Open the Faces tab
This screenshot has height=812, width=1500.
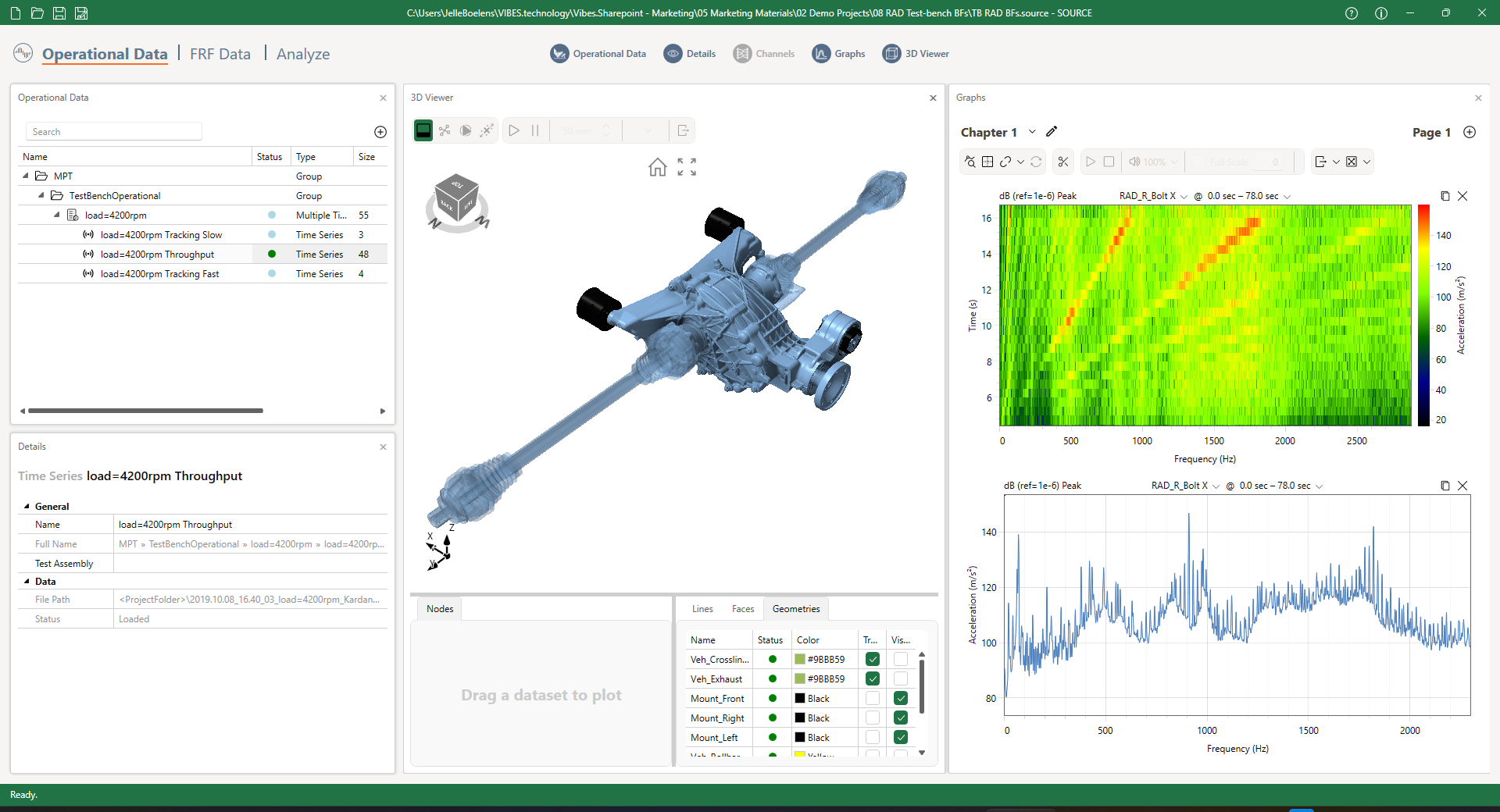(742, 609)
